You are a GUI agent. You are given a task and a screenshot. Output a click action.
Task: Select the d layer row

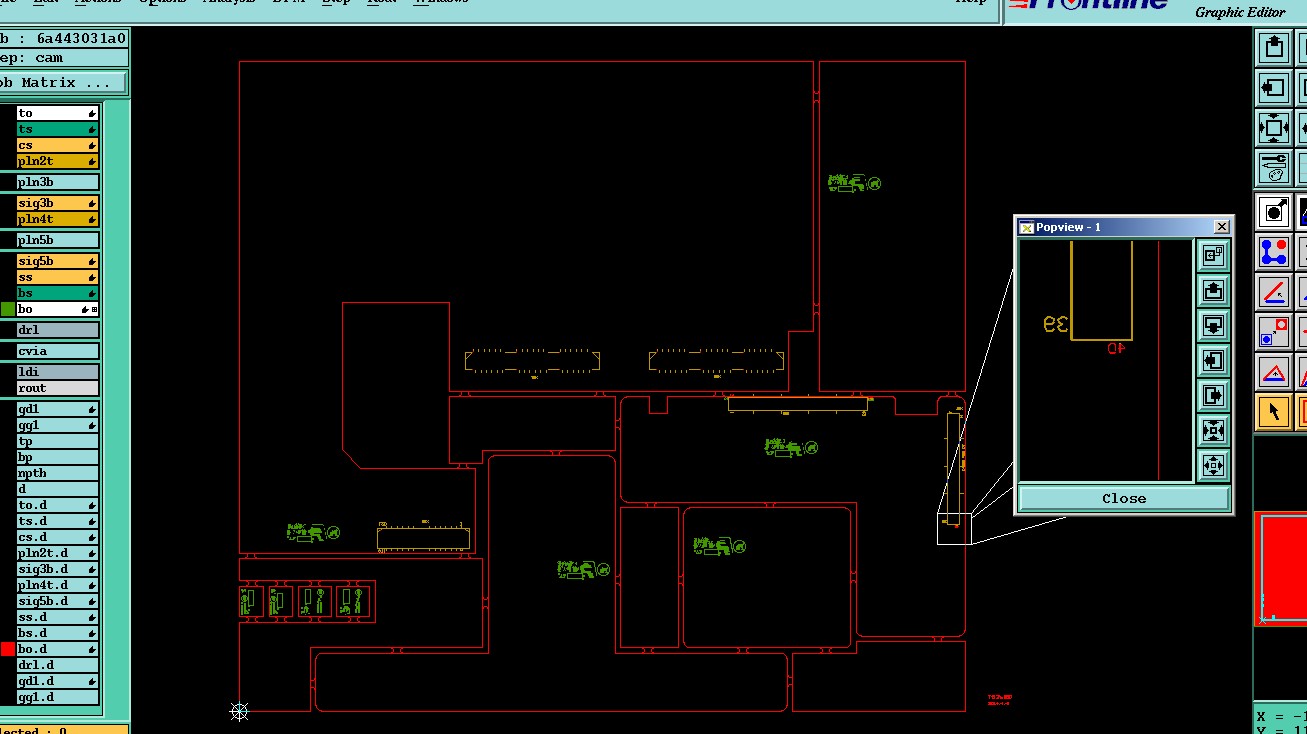[x=58, y=489]
